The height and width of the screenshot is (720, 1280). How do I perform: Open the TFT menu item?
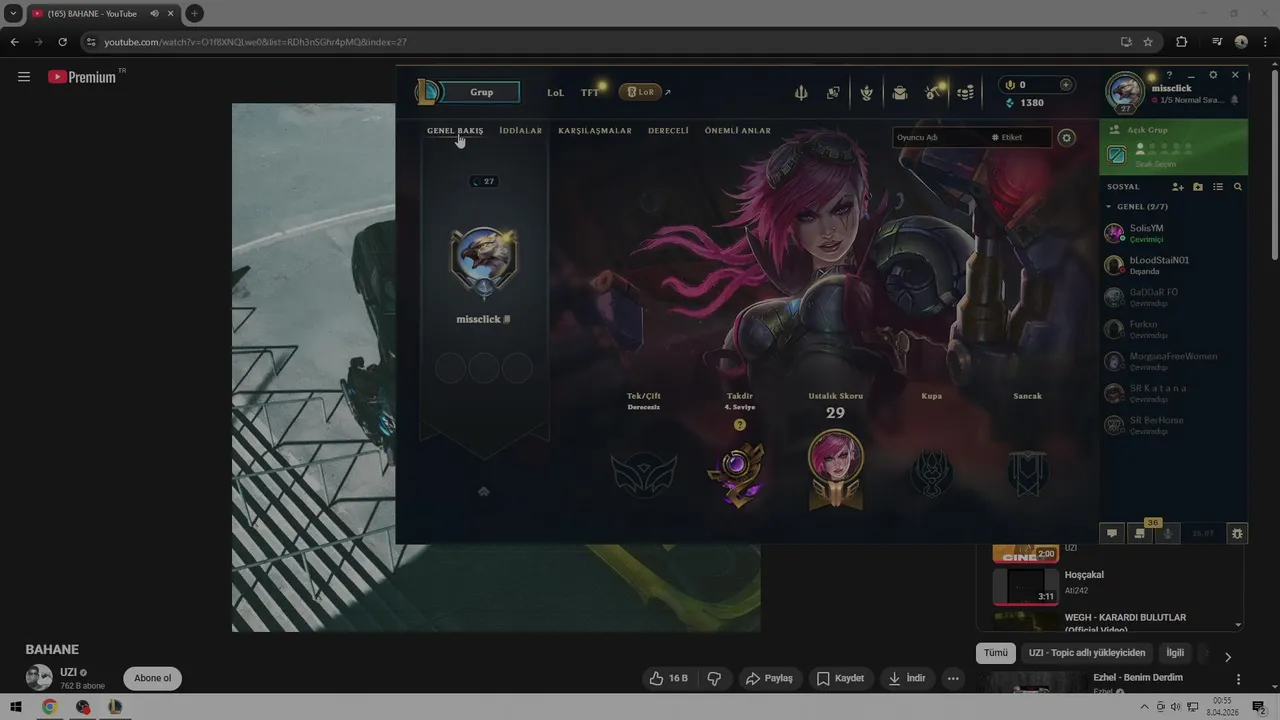pyautogui.click(x=590, y=92)
